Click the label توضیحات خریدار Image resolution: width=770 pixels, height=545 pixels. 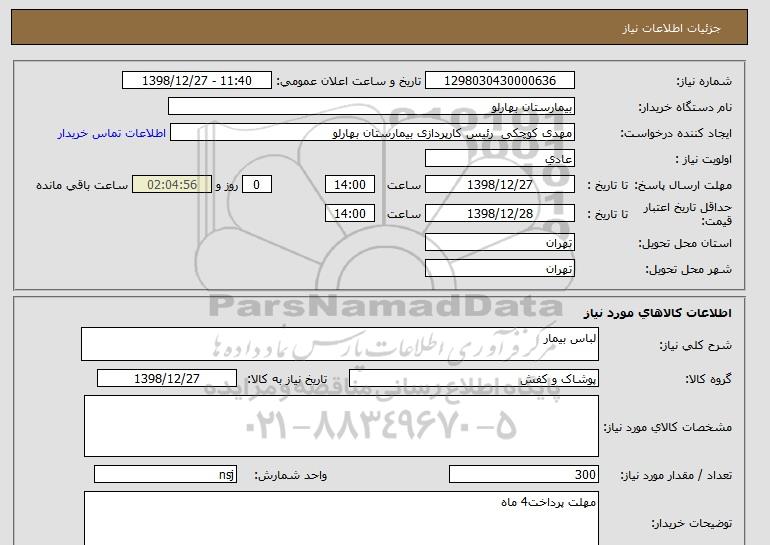click(x=691, y=523)
